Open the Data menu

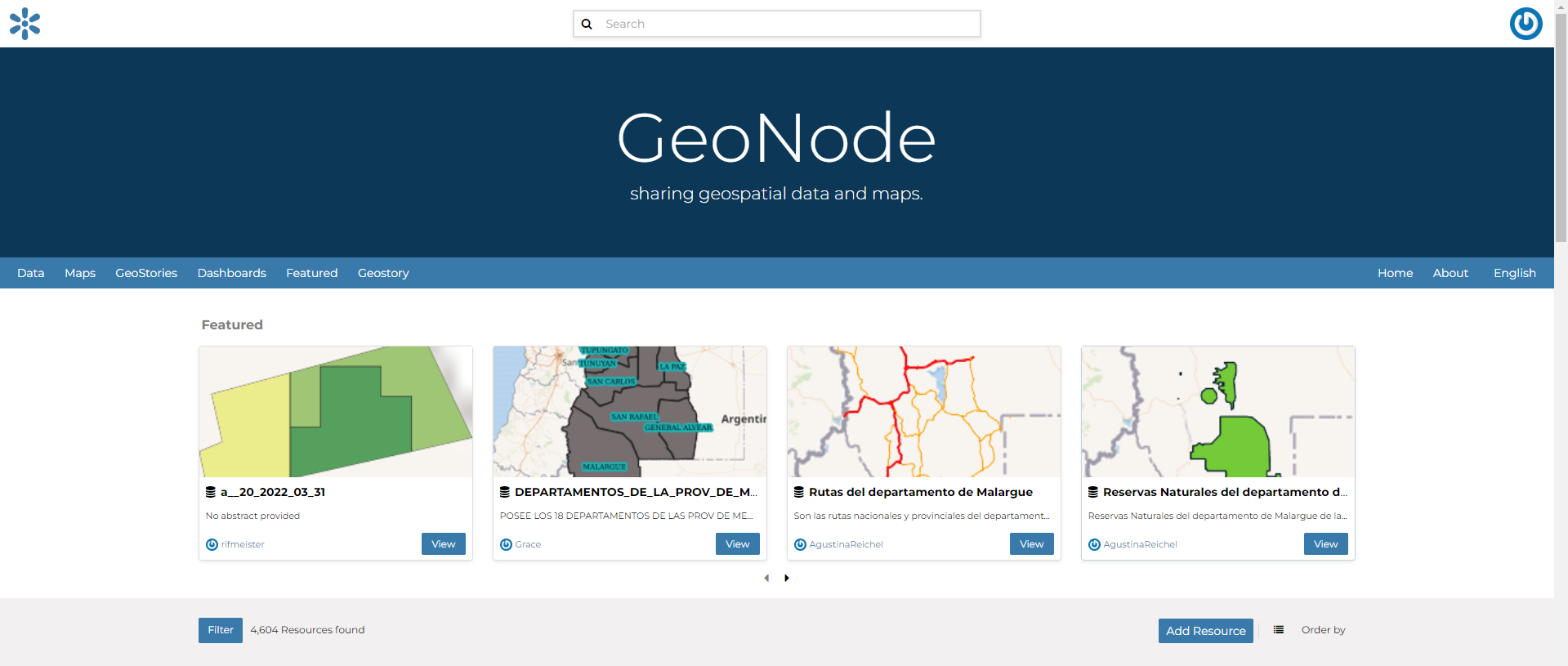tap(31, 273)
